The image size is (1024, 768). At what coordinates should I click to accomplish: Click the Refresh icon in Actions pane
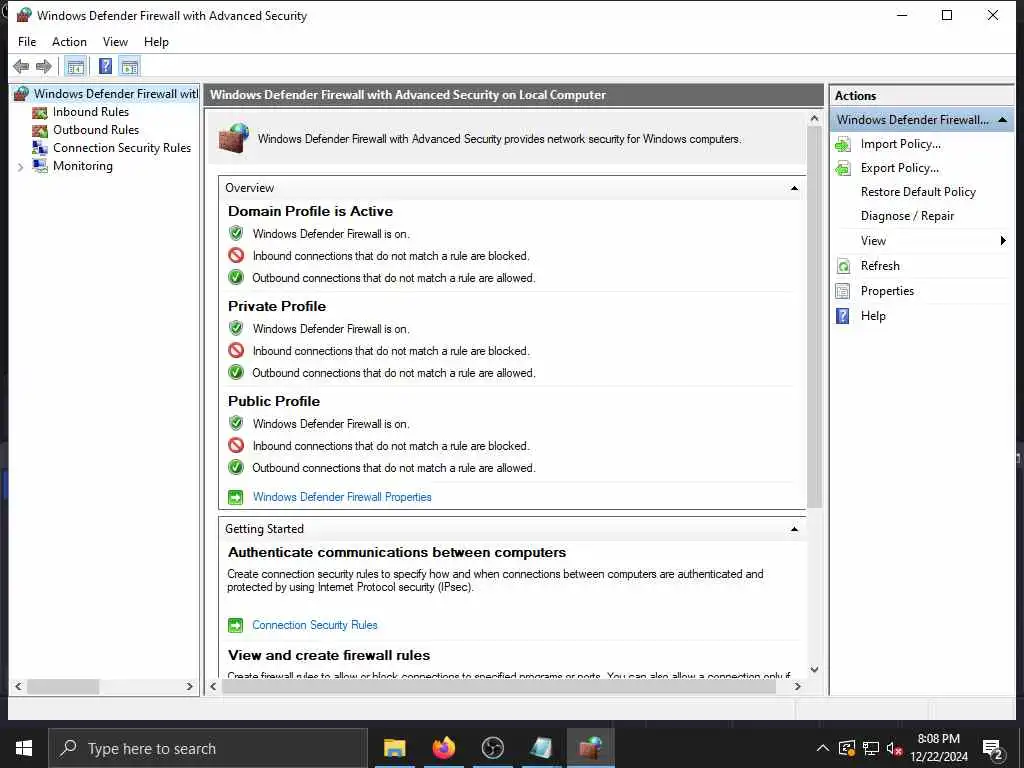tap(843, 266)
